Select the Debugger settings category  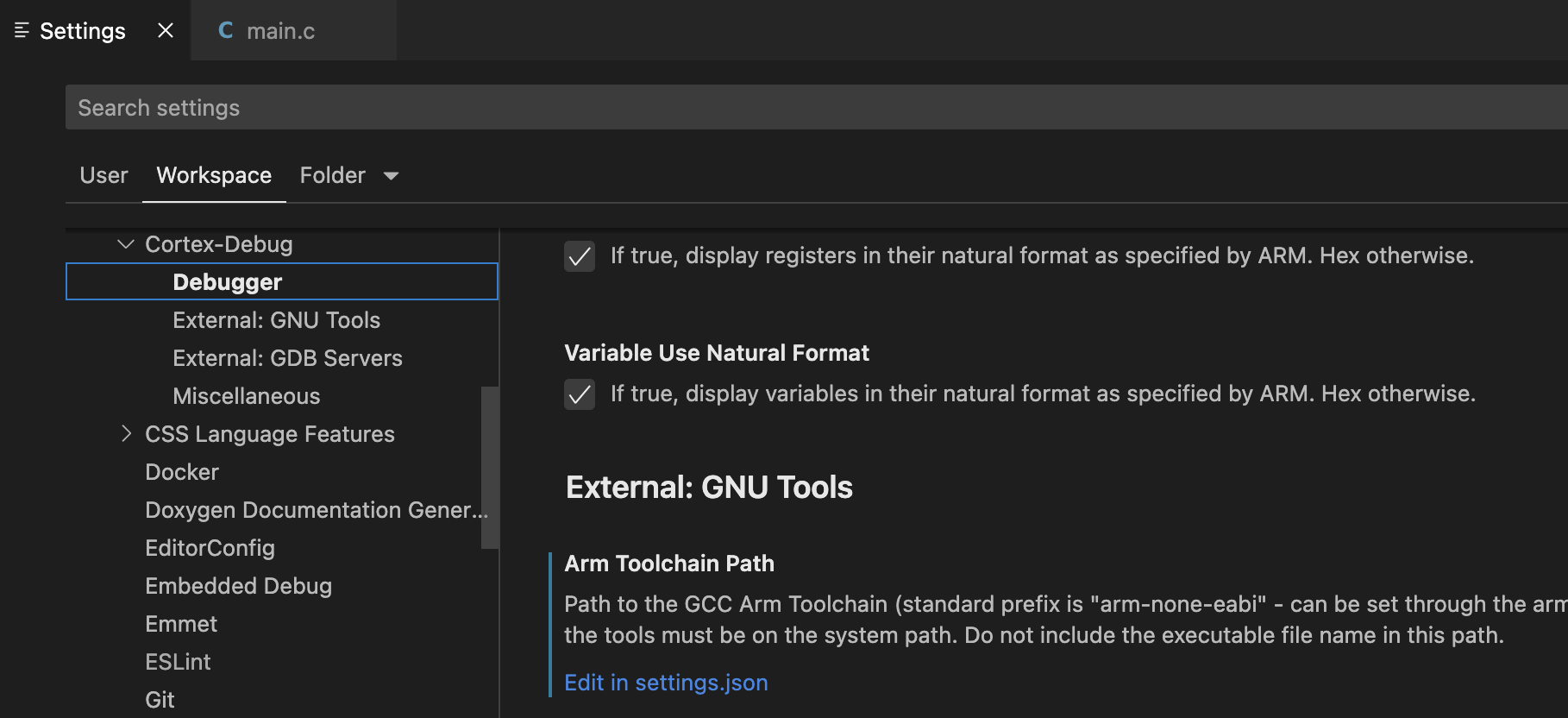(x=282, y=282)
